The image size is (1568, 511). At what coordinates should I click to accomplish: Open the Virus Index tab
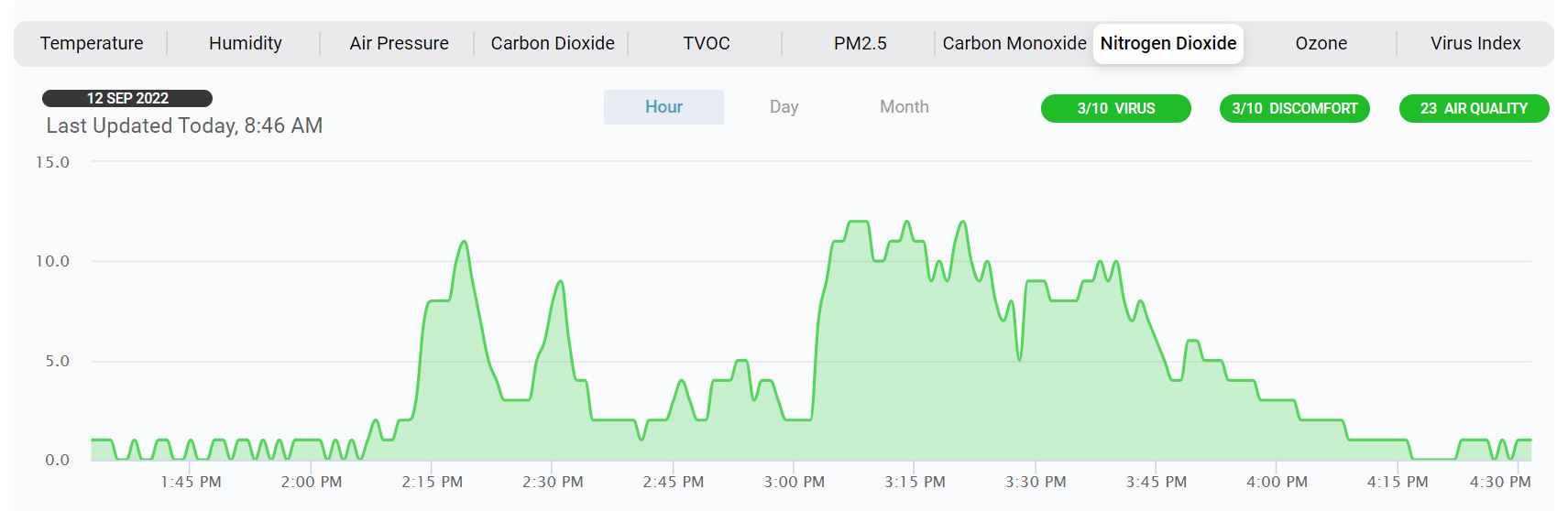pyautogui.click(x=1475, y=43)
